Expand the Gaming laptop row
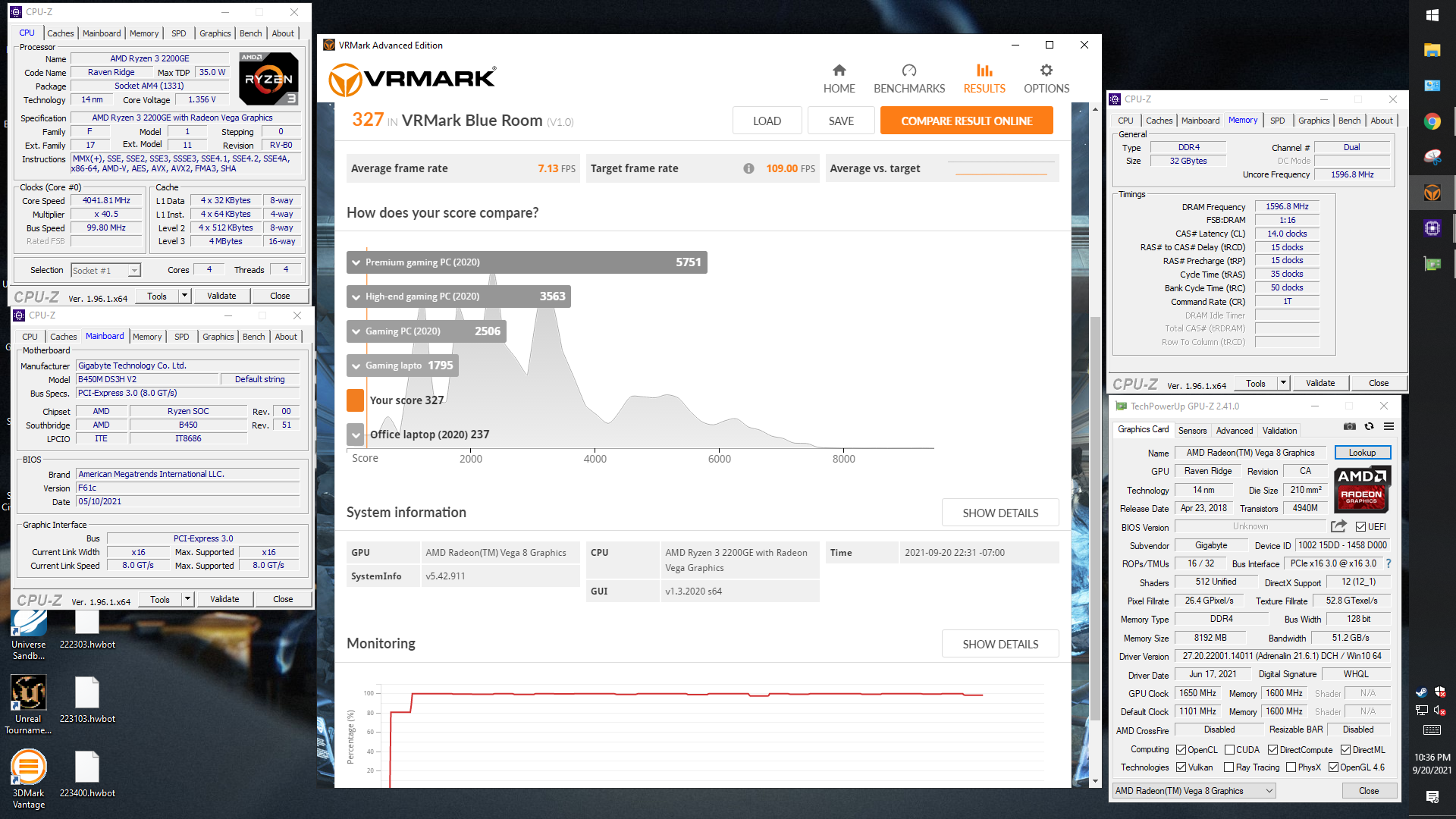The image size is (1456, 819). pyautogui.click(x=403, y=366)
